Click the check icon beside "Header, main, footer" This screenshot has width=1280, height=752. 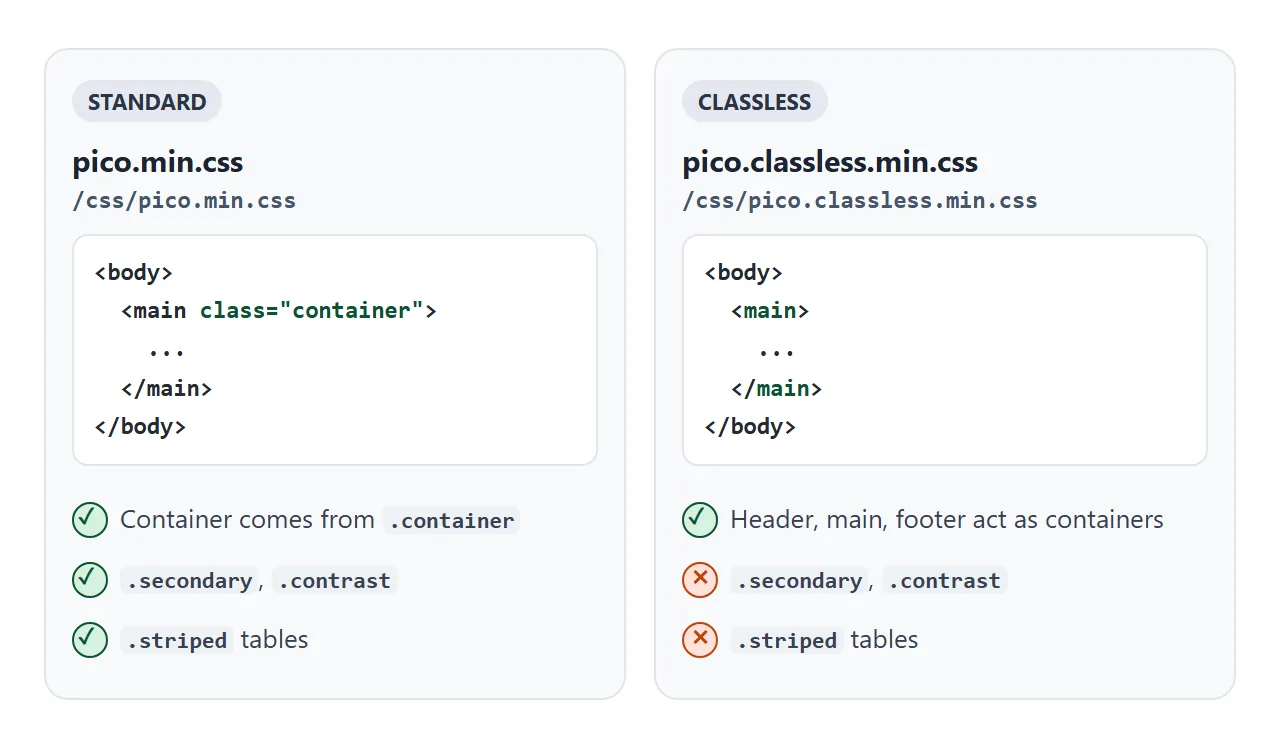click(x=700, y=520)
